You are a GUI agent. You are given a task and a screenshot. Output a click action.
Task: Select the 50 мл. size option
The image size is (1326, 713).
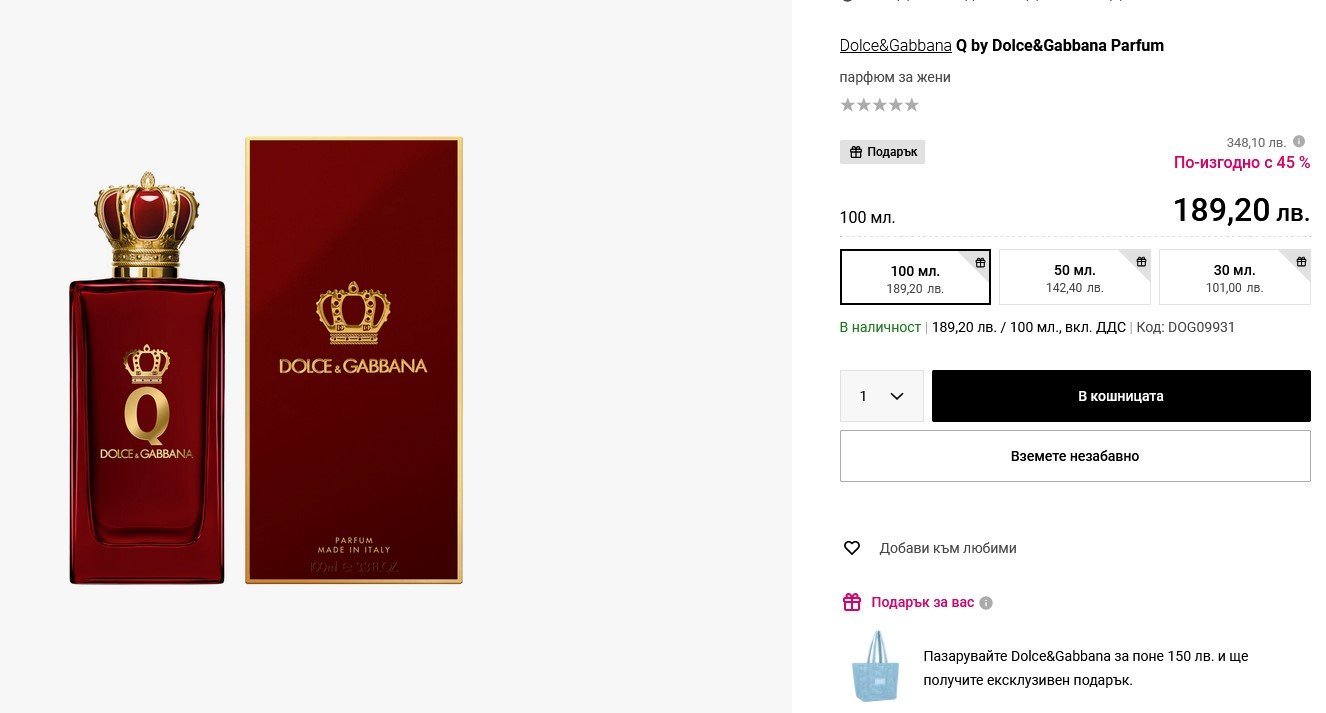1074,277
